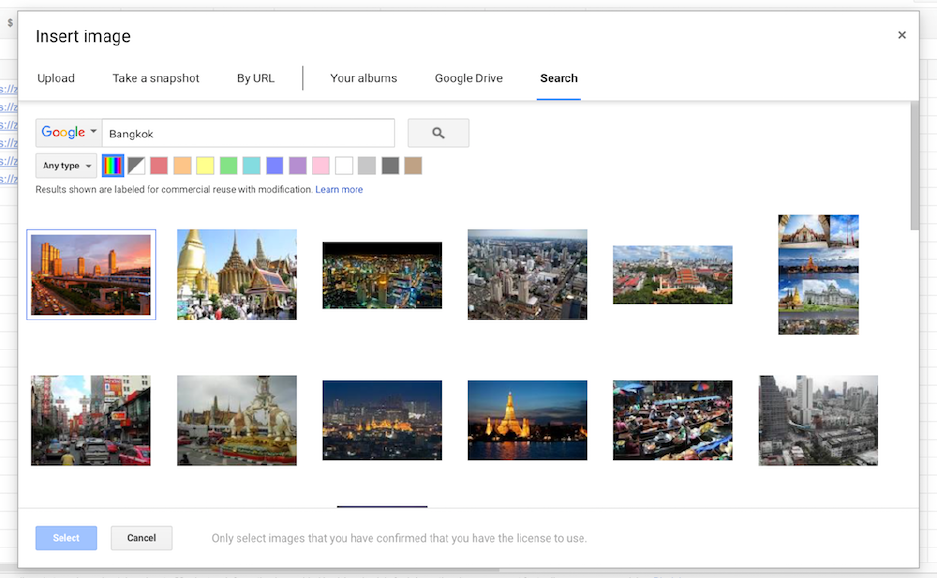Select the black and white filter icon

coord(136,166)
